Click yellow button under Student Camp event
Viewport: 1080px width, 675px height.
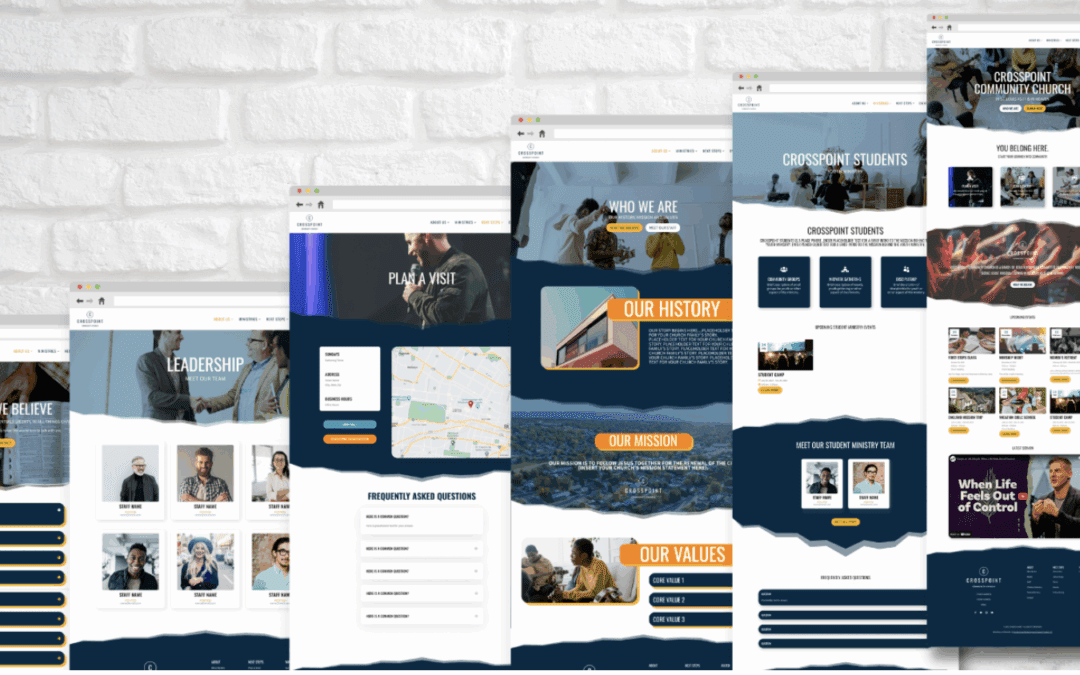[x=769, y=390]
